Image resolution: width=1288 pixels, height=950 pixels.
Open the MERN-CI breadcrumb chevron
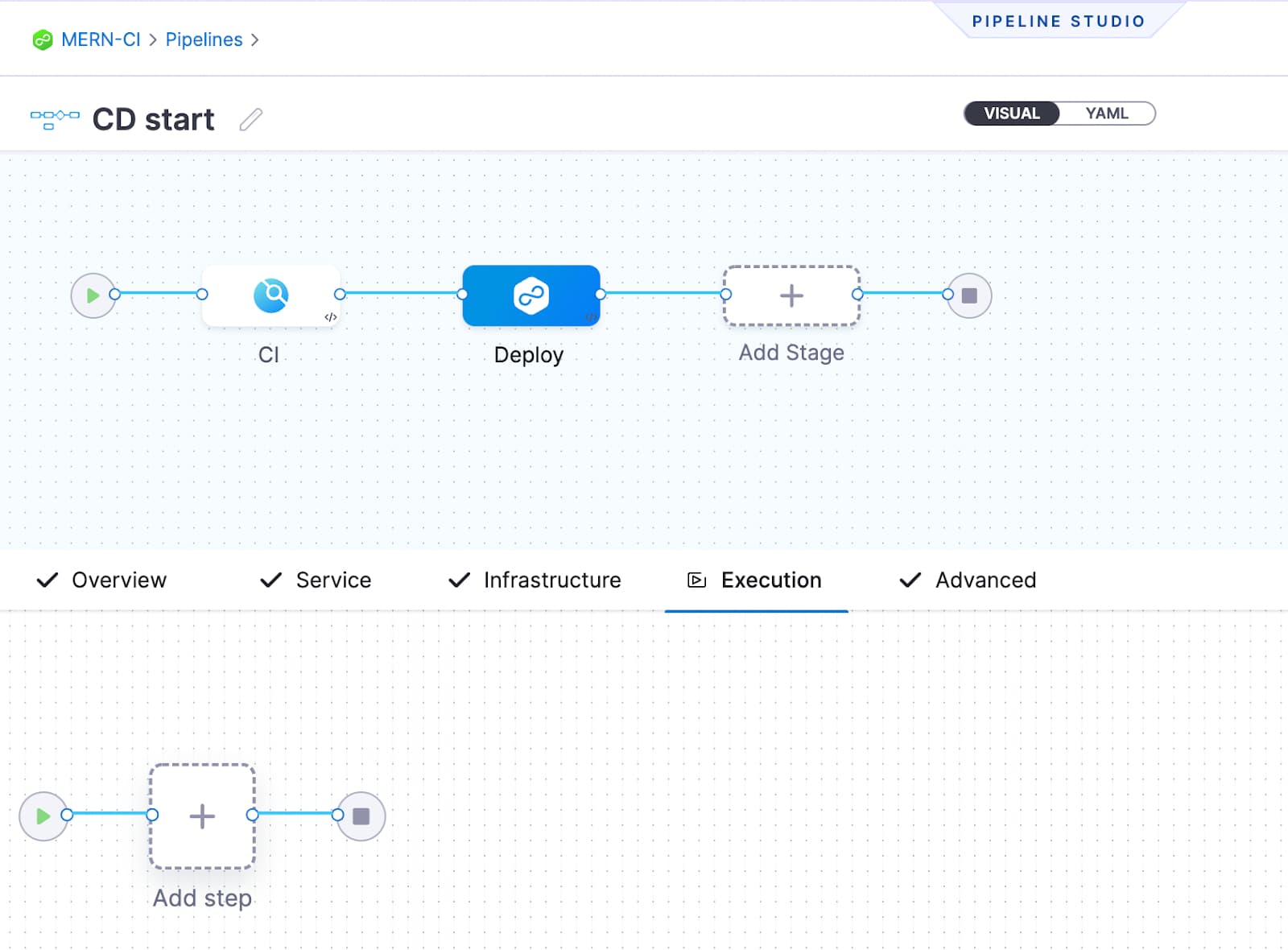coord(152,39)
